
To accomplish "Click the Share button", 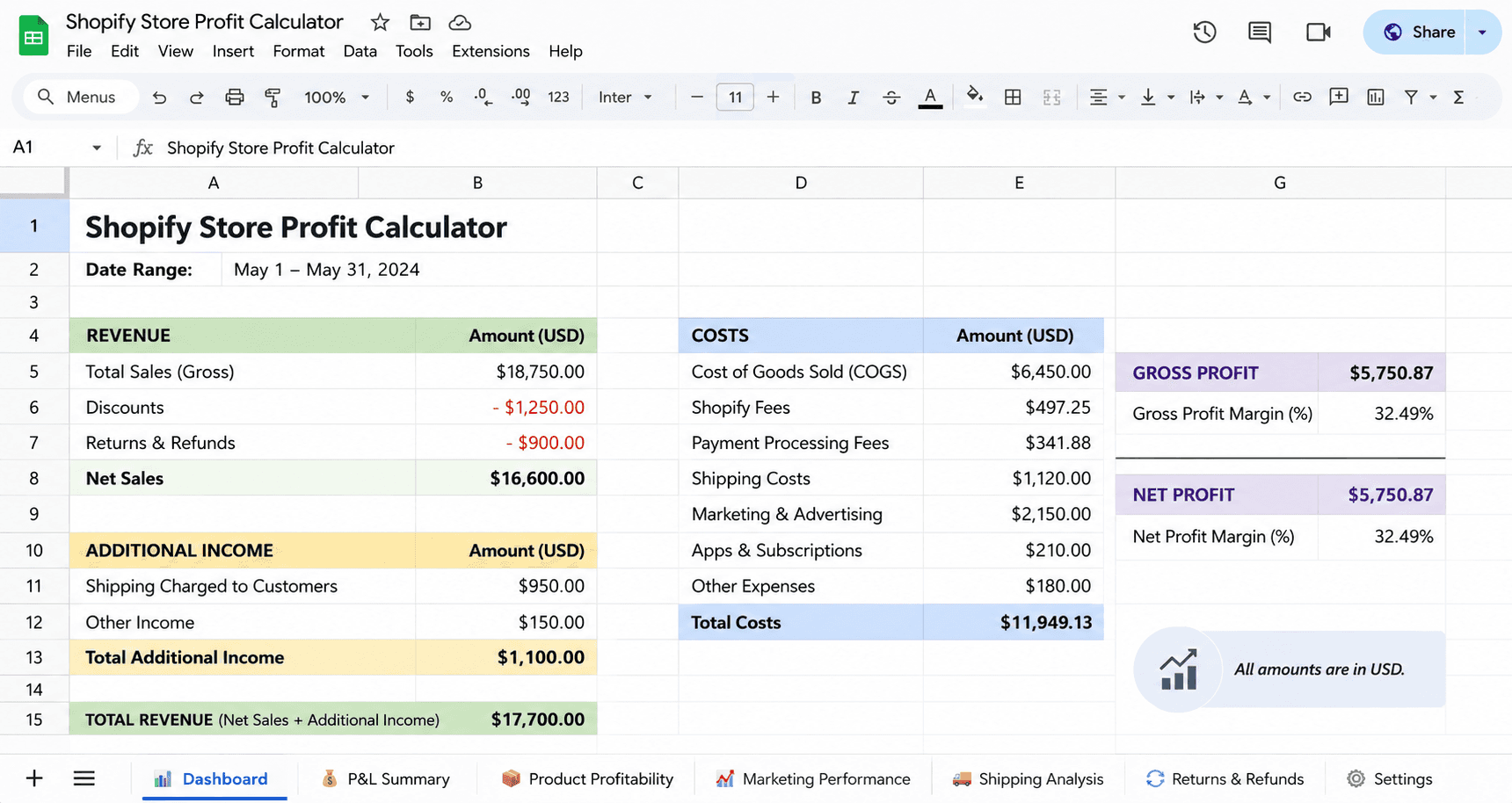I will point(1414,33).
